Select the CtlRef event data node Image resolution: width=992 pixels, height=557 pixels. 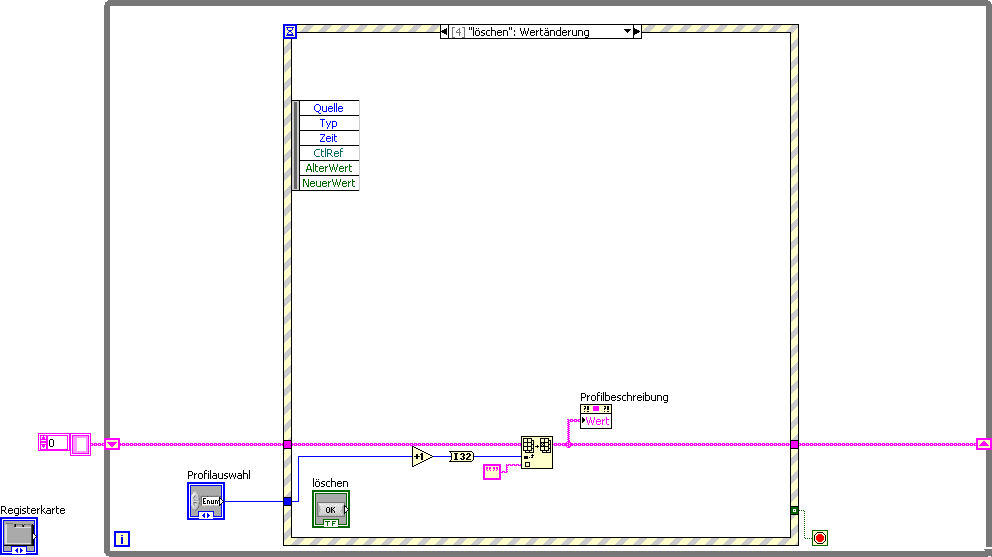click(x=328, y=153)
